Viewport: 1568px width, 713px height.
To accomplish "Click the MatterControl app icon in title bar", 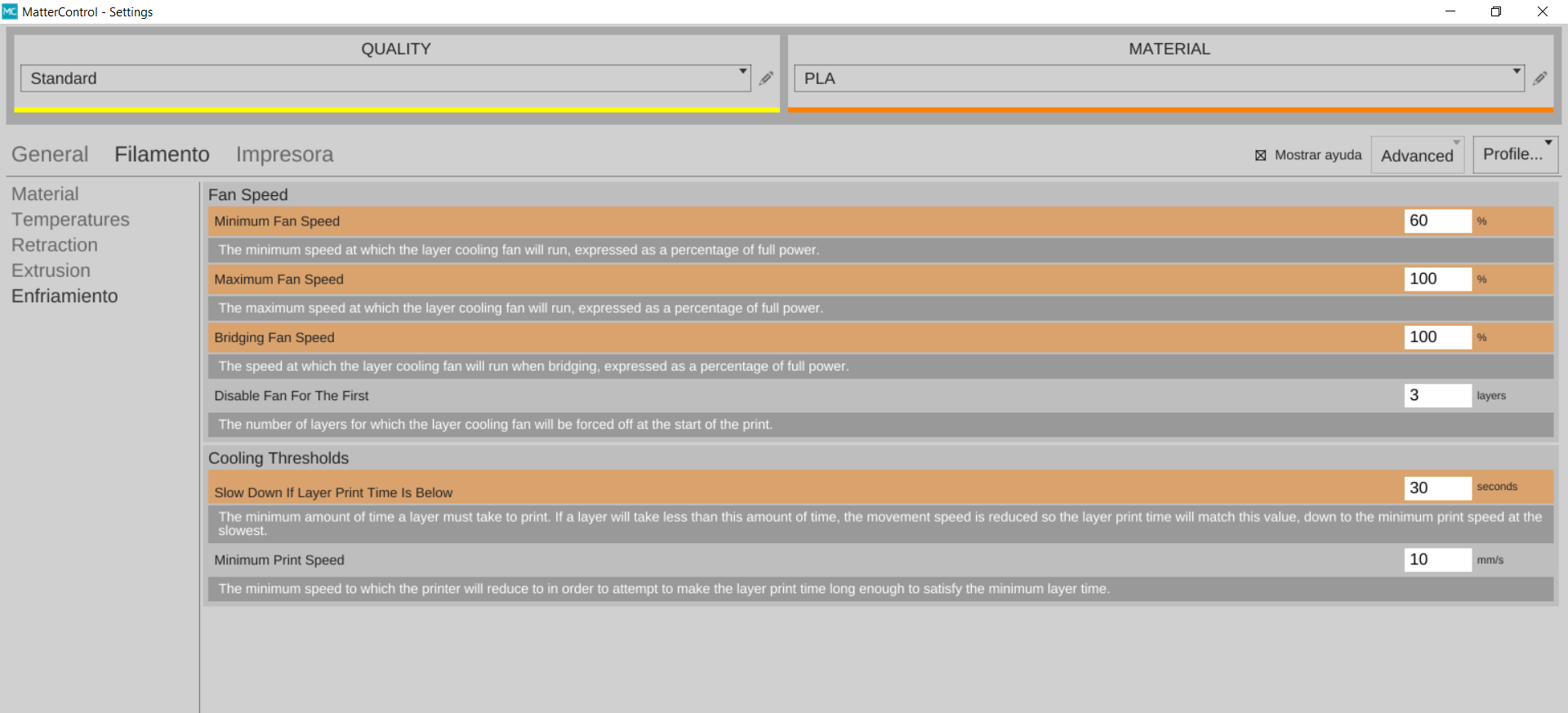I will coord(10,11).
